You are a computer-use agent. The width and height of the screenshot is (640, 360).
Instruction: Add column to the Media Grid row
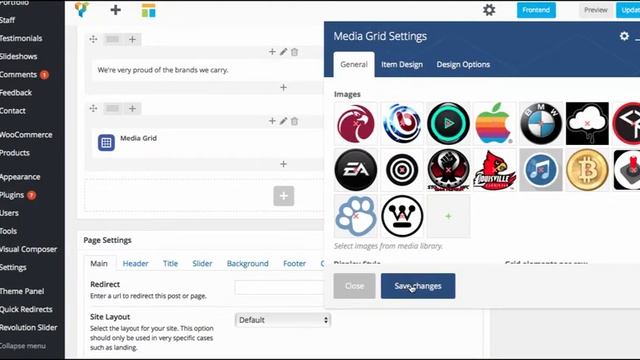pos(132,109)
